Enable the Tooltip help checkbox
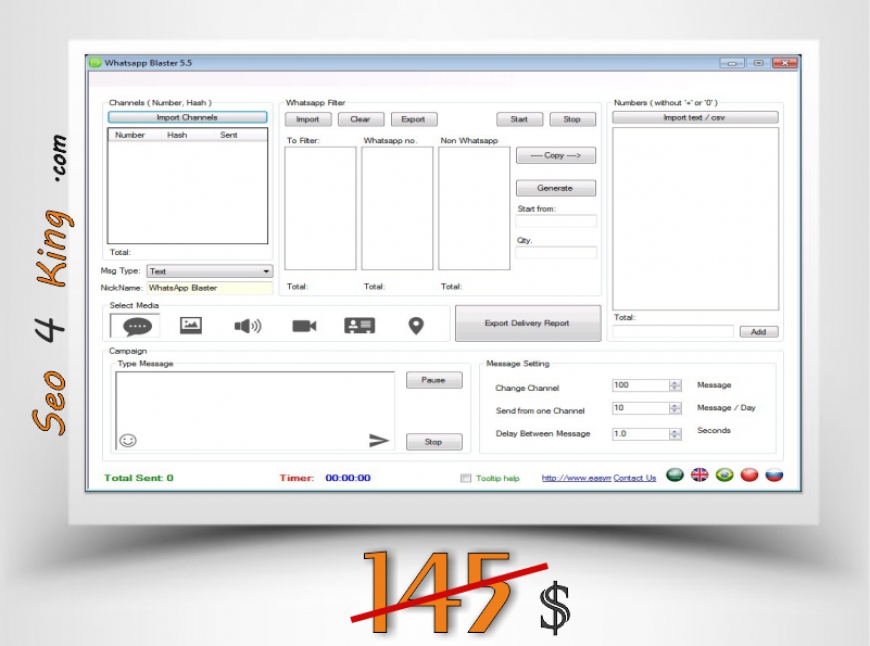The height and width of the screenshot is (646, 870). [466, 478]
